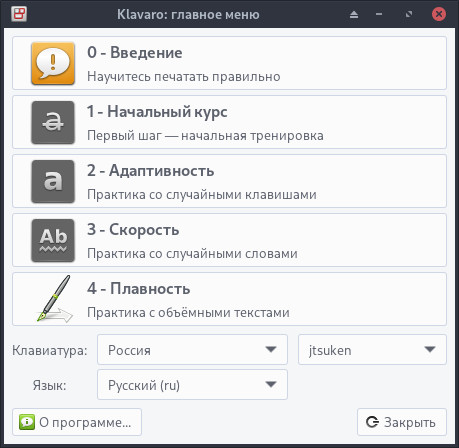Viewport: 459px width, 448px height.
Task: Click the Скорость Ab icon
Action: pos(53,240)
